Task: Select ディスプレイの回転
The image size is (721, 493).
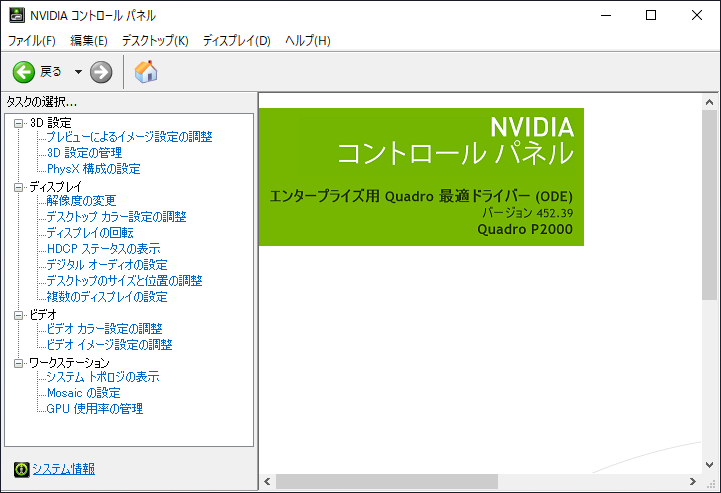Action: pos(90,233)
